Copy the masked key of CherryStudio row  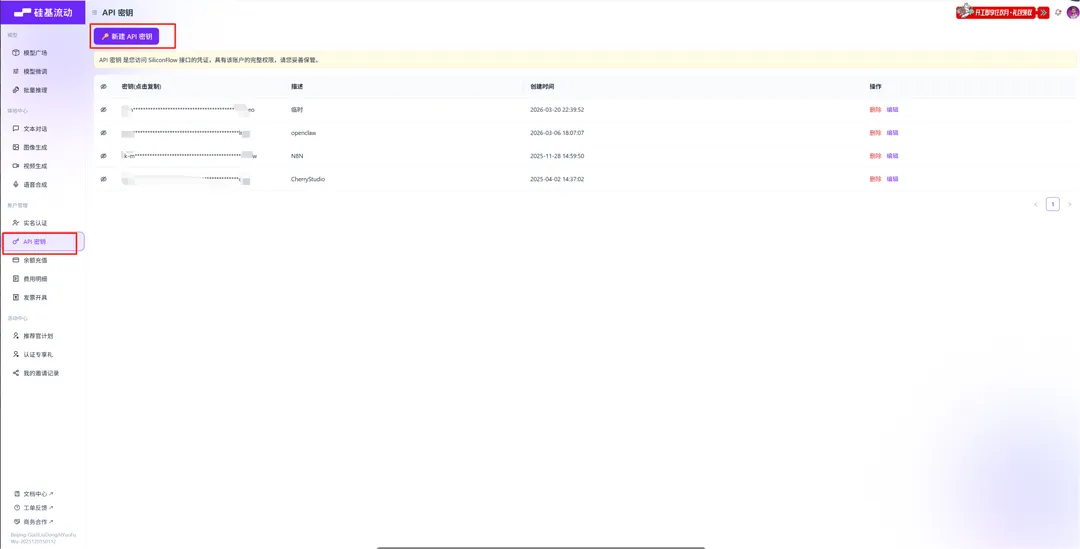[x=185, y=178]
